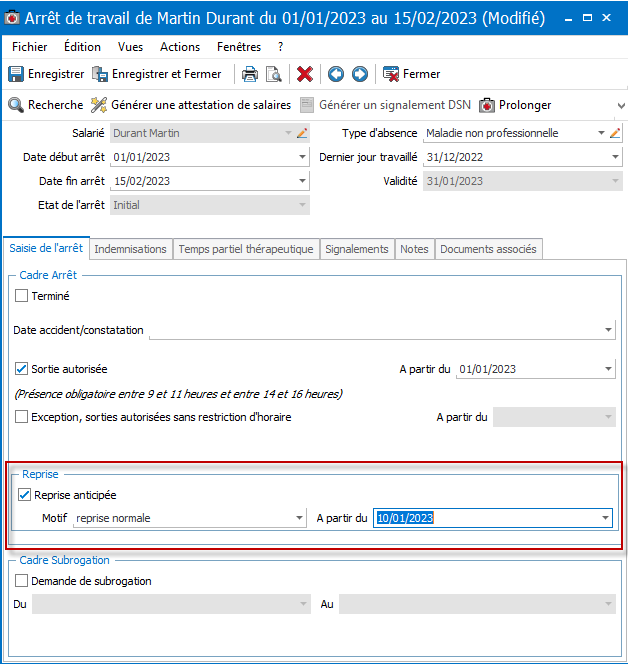Switch to the Notes tab

pos(414,249)
